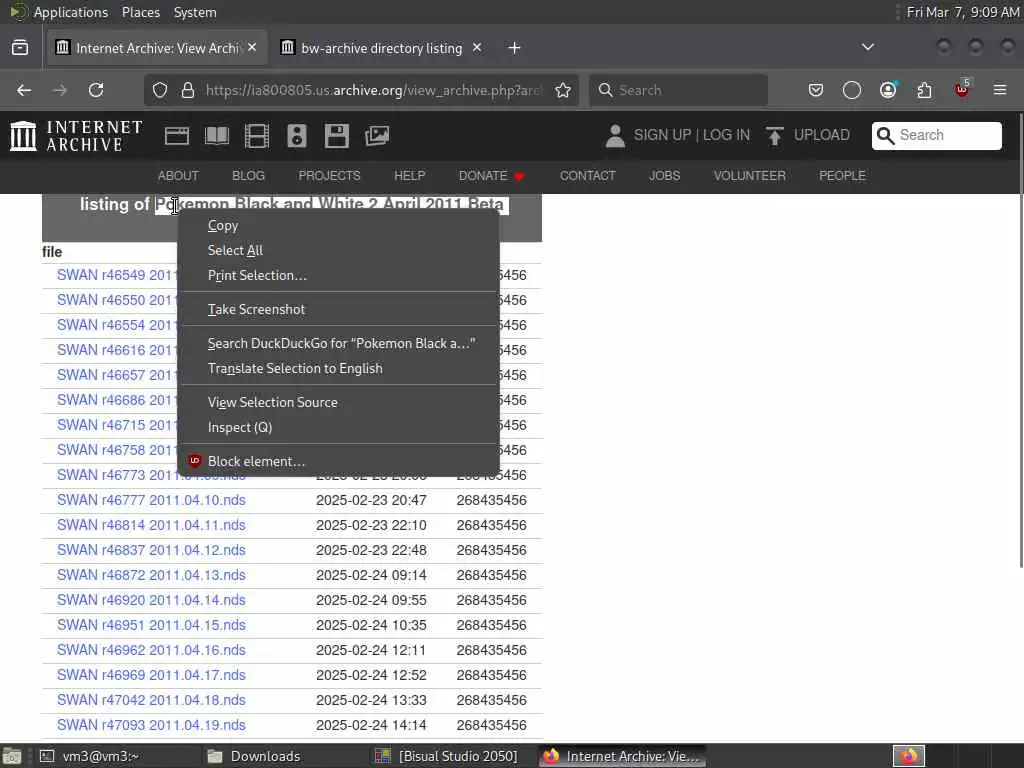The width and height of the screenshot is (1024, 768).
Task: Open SWAN r46920 2011.04.14.nds file link
Action: click(x=151, y=600)
